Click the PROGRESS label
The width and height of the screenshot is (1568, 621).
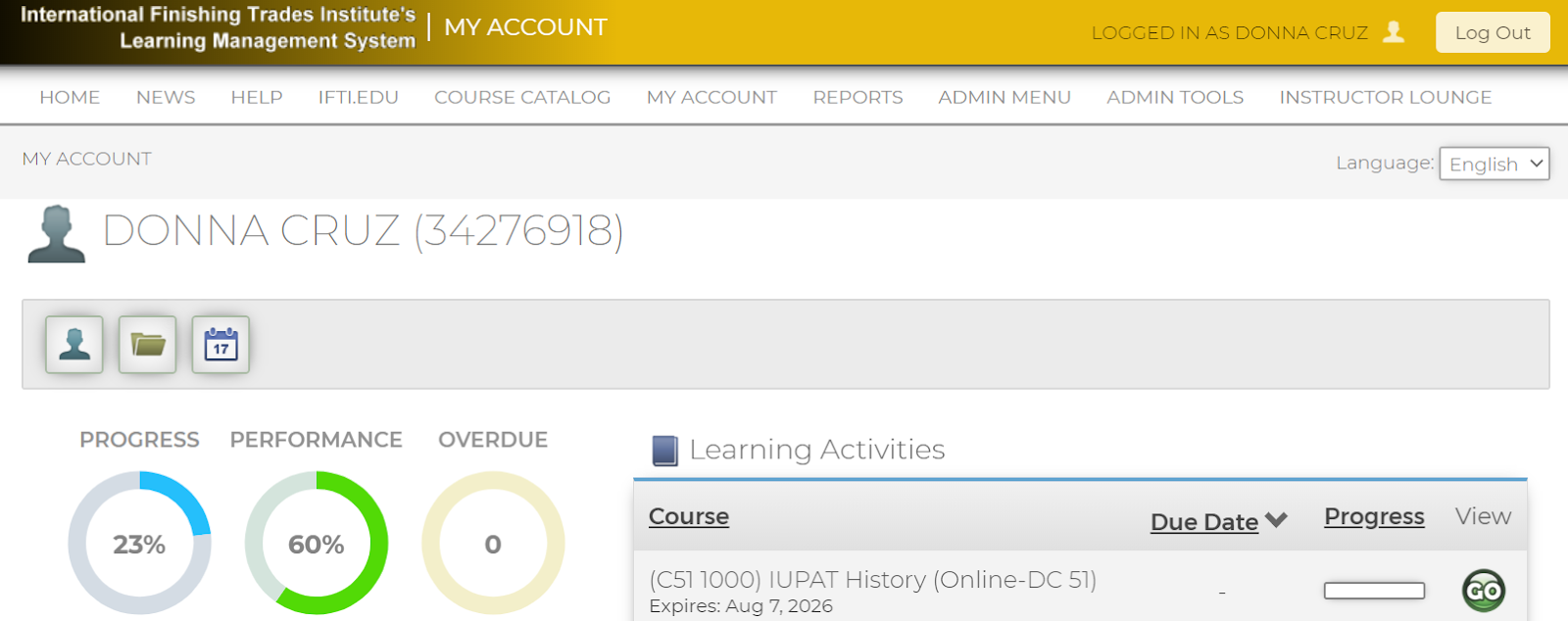click(139, 440)
